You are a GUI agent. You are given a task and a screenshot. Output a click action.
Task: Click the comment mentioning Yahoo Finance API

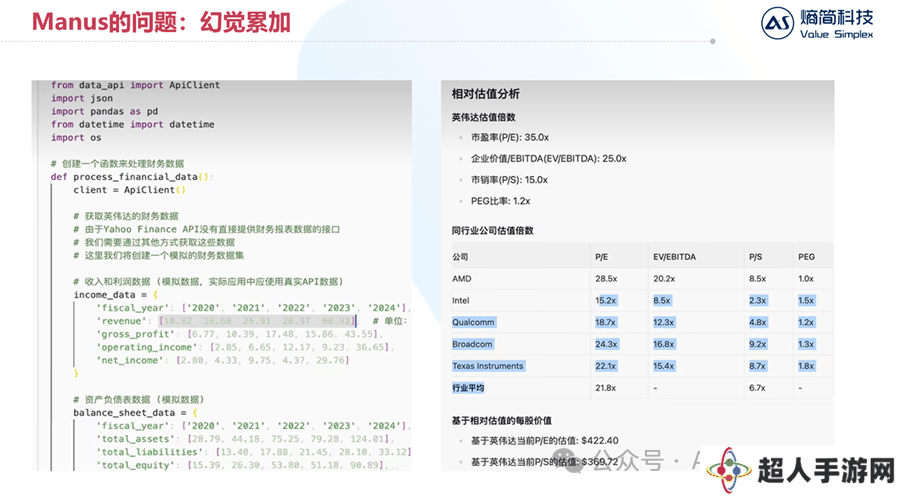pos(207,229)
